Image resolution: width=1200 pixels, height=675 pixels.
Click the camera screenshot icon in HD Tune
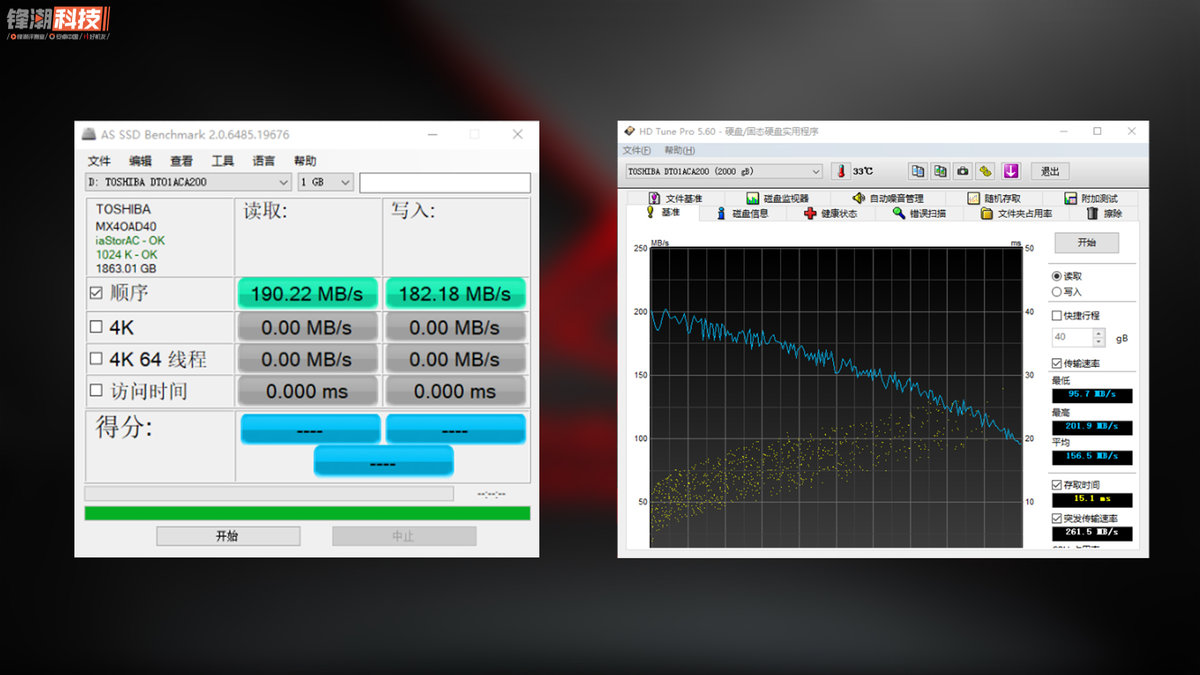[962, 171]
